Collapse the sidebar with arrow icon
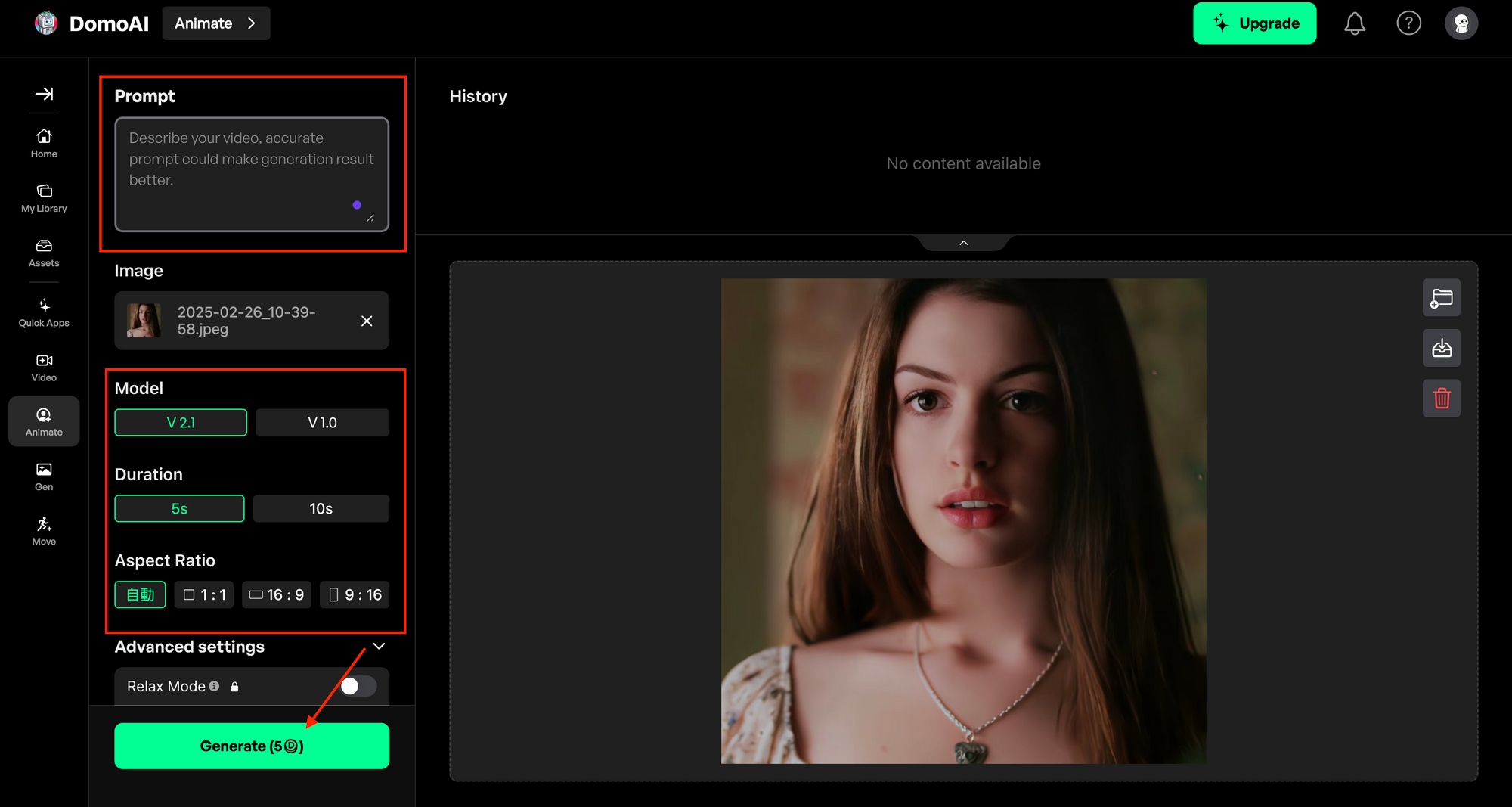The image size is (1512, 807). [x=44, y=94]
